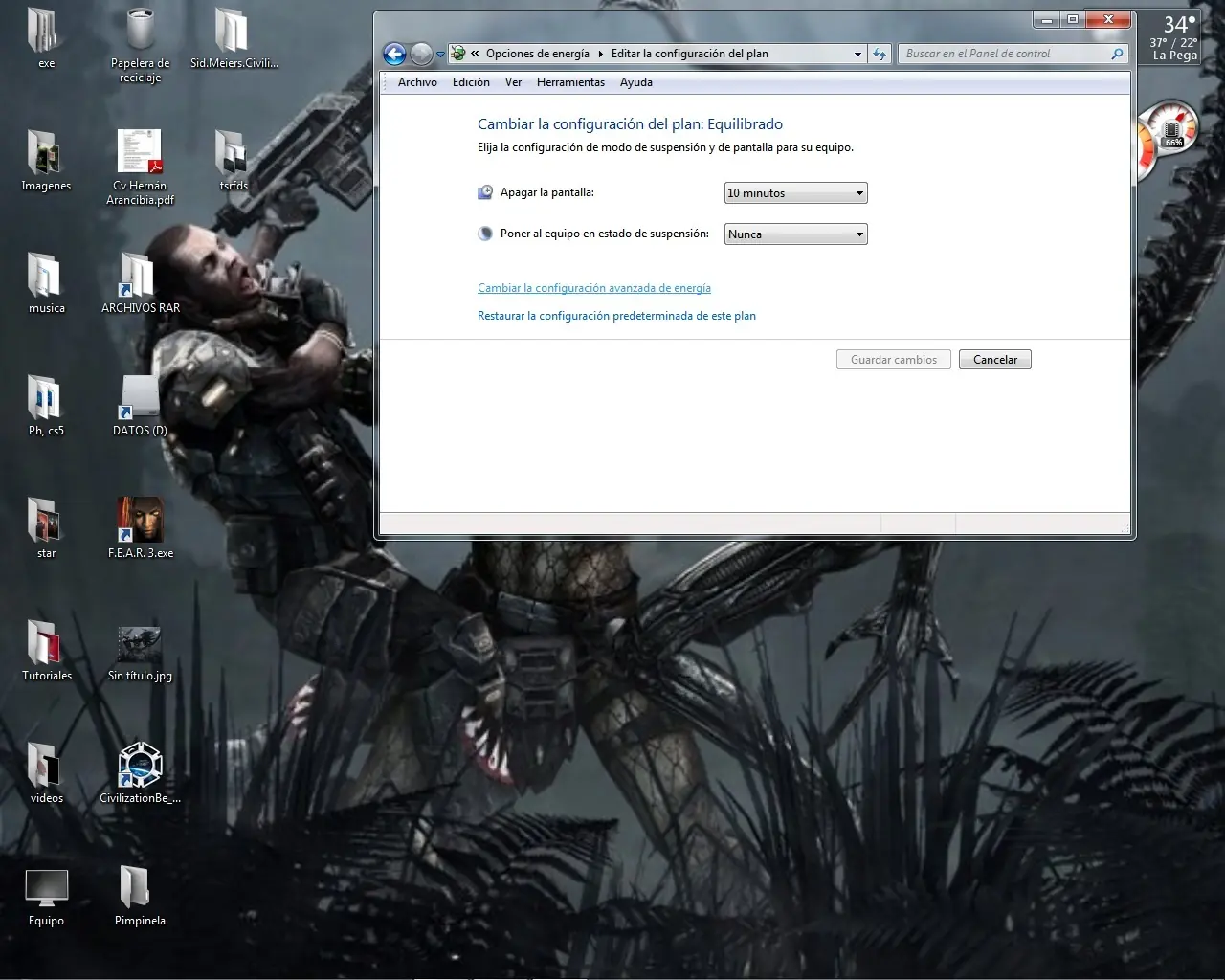Click the forward navigation arrow
This screenshot has width=1225, height=980.
pos(421,54)
